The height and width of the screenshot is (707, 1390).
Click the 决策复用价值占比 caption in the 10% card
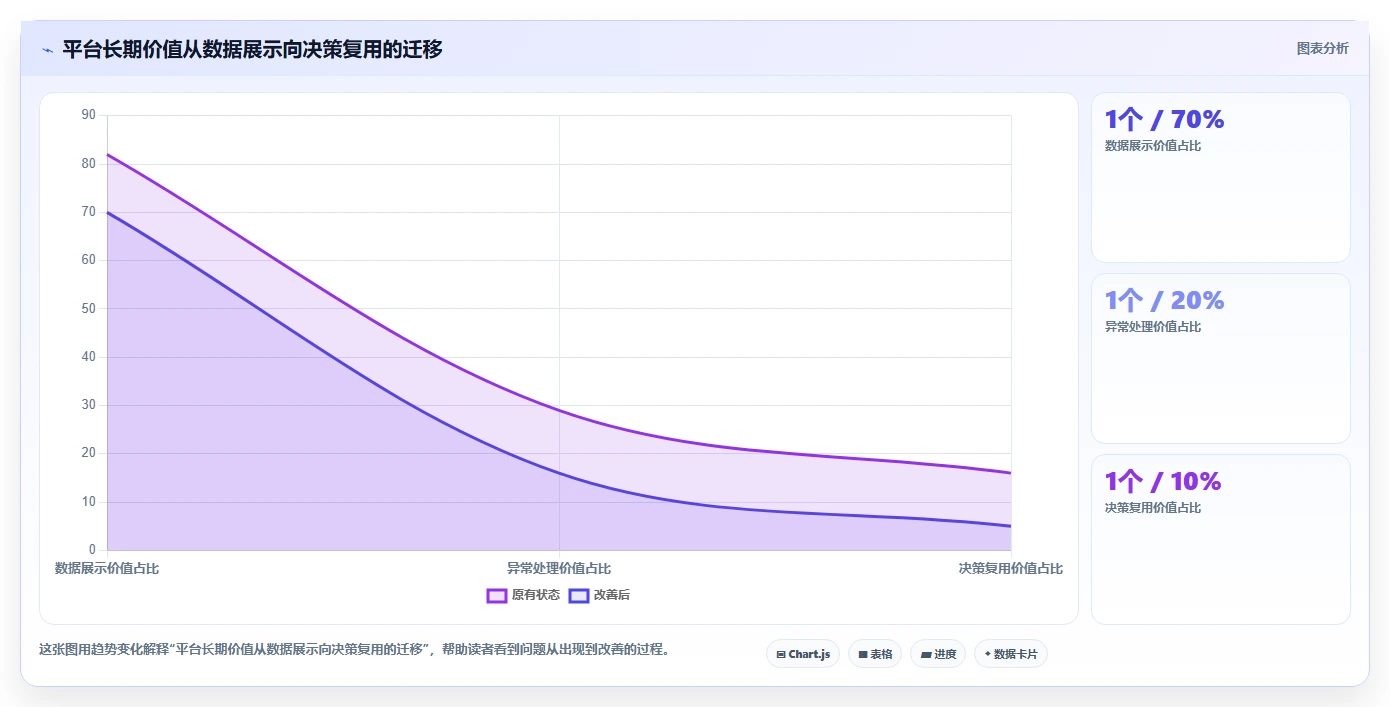click(x=1153, y=508)
